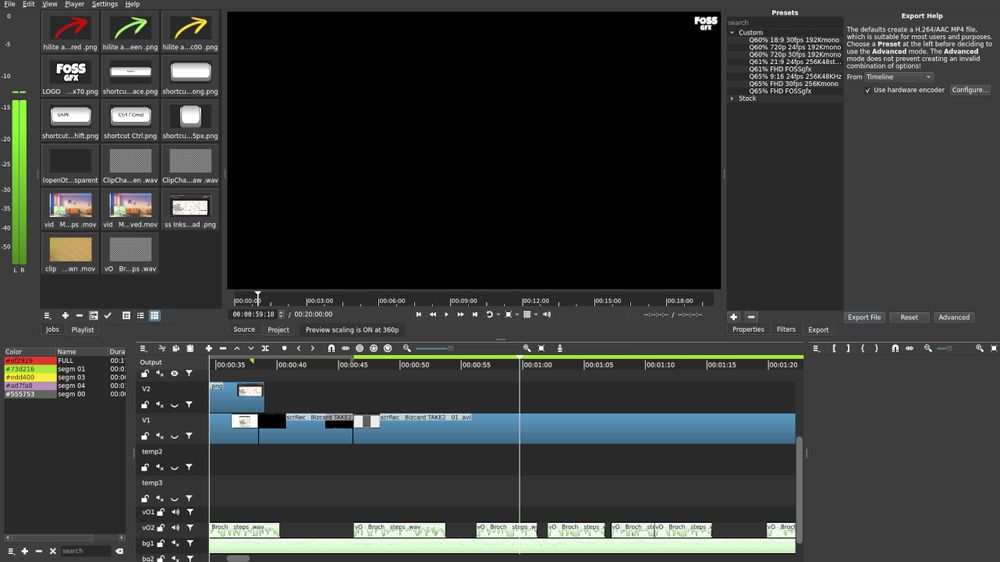Image resolution: width=1000 pixels, height=562 pixels.
Task: Remove playlist item with minus icon
Action: coord(79,316)
